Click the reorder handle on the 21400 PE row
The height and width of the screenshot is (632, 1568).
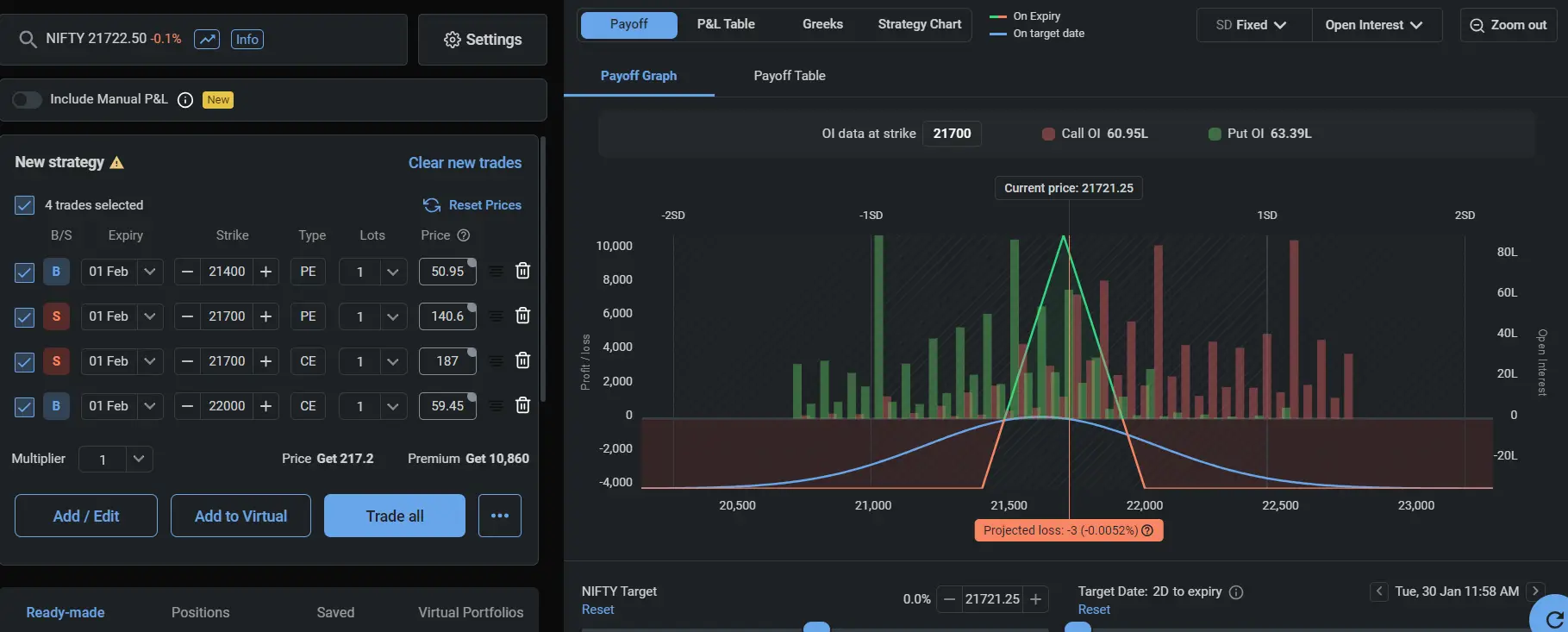tap(497, 272)
